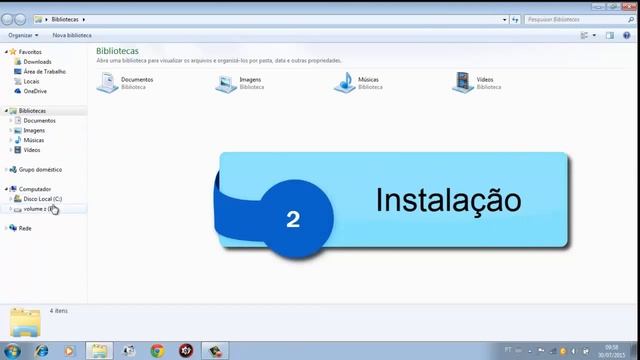The width and height of the screenshot is (640, 360).
Task: Select Rede in navigation tree
Action: (24, 228)
